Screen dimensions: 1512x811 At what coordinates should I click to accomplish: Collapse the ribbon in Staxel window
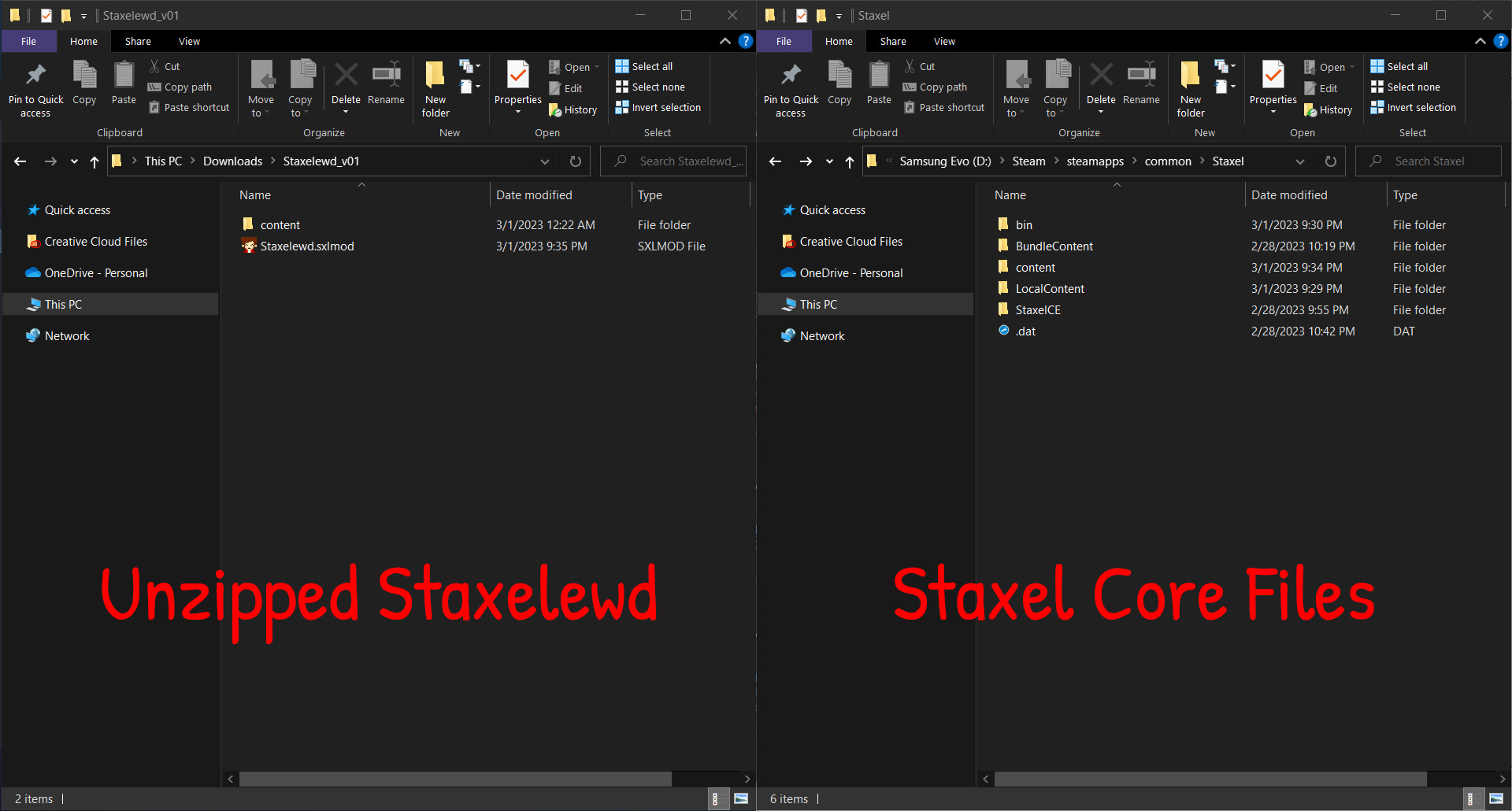click(1480, 41)
